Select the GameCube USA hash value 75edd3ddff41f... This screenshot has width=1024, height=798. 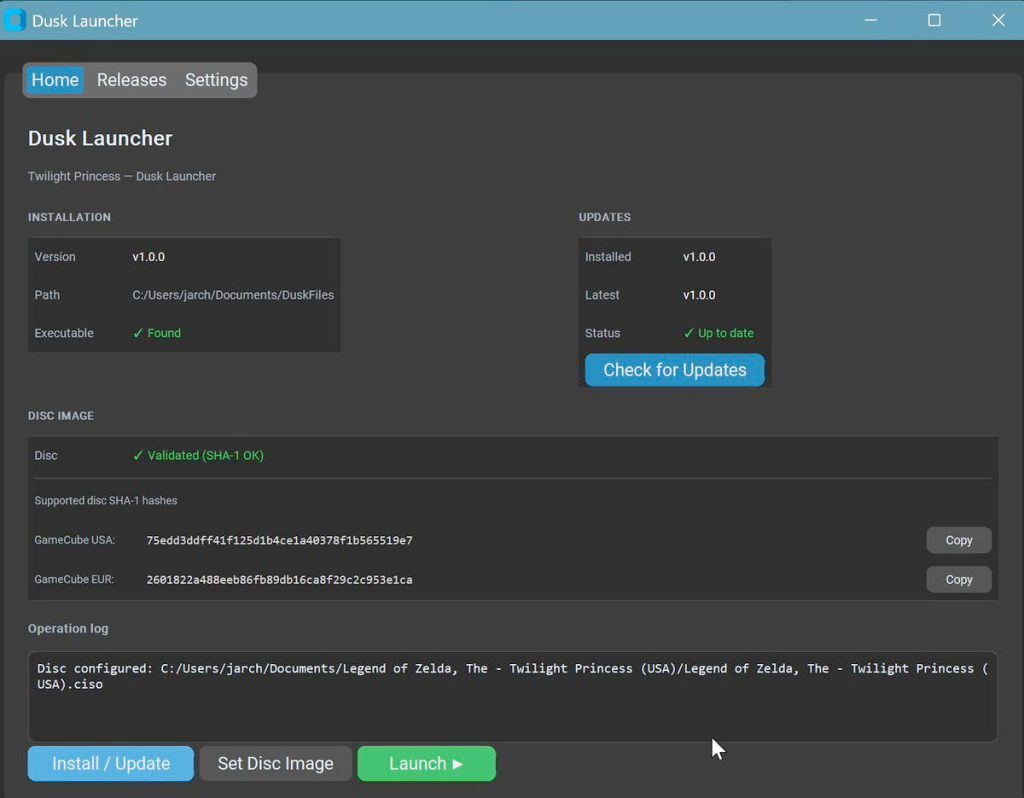pyautogui.click(x=280, y=540)
